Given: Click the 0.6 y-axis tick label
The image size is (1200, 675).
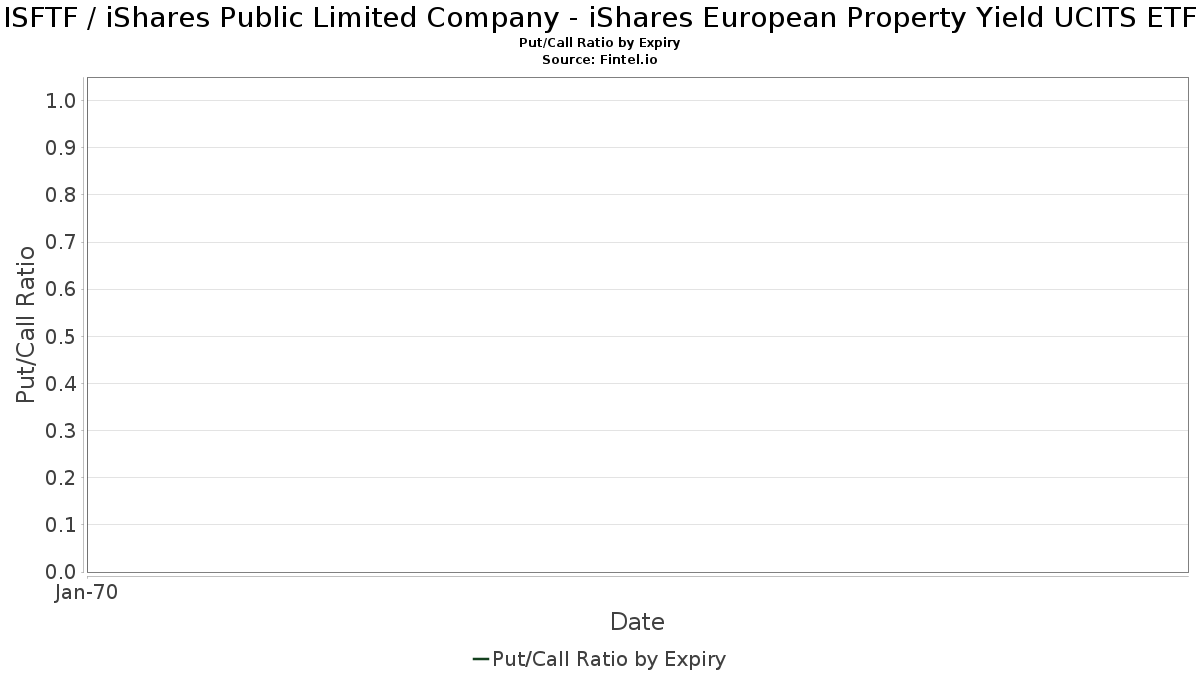Looking at the screenshot, I should (62, 289).
